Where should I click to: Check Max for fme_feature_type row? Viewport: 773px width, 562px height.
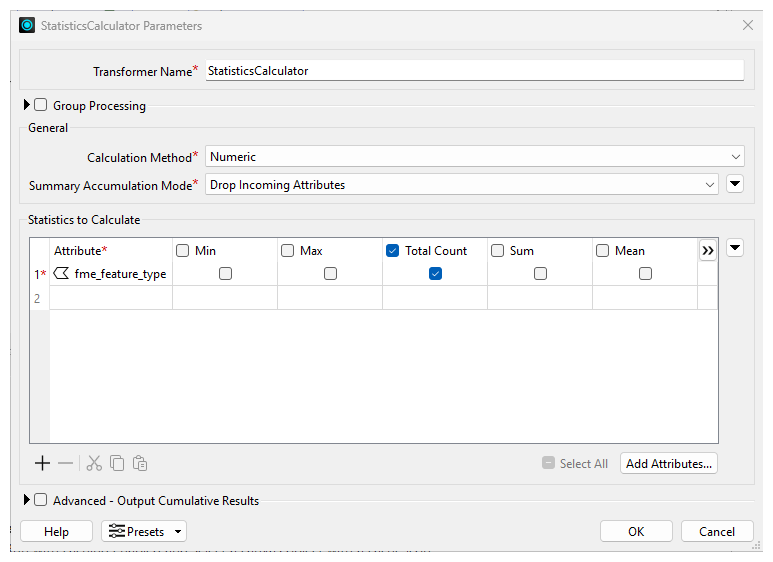[x=330, y=274]
